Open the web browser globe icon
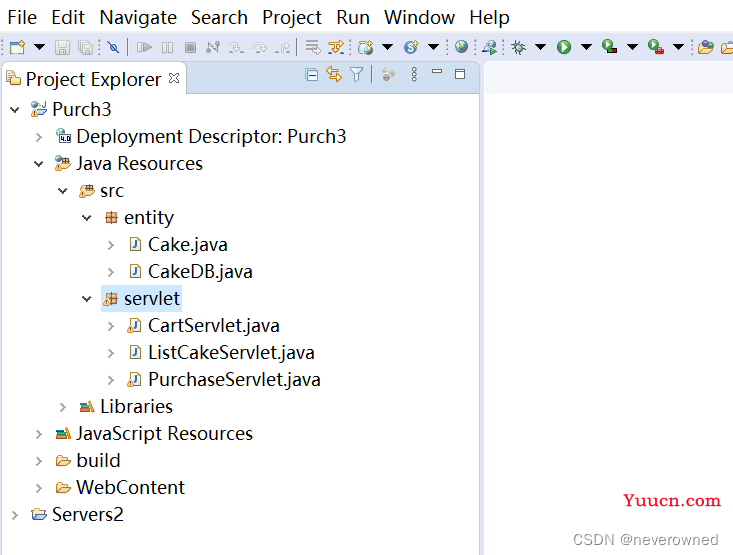 pos(461,47)
